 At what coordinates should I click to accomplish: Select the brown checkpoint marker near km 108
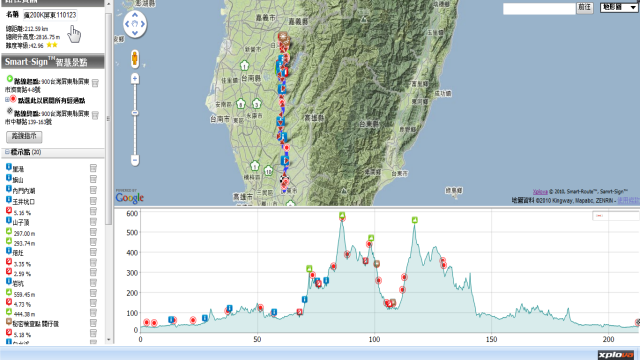393,302
